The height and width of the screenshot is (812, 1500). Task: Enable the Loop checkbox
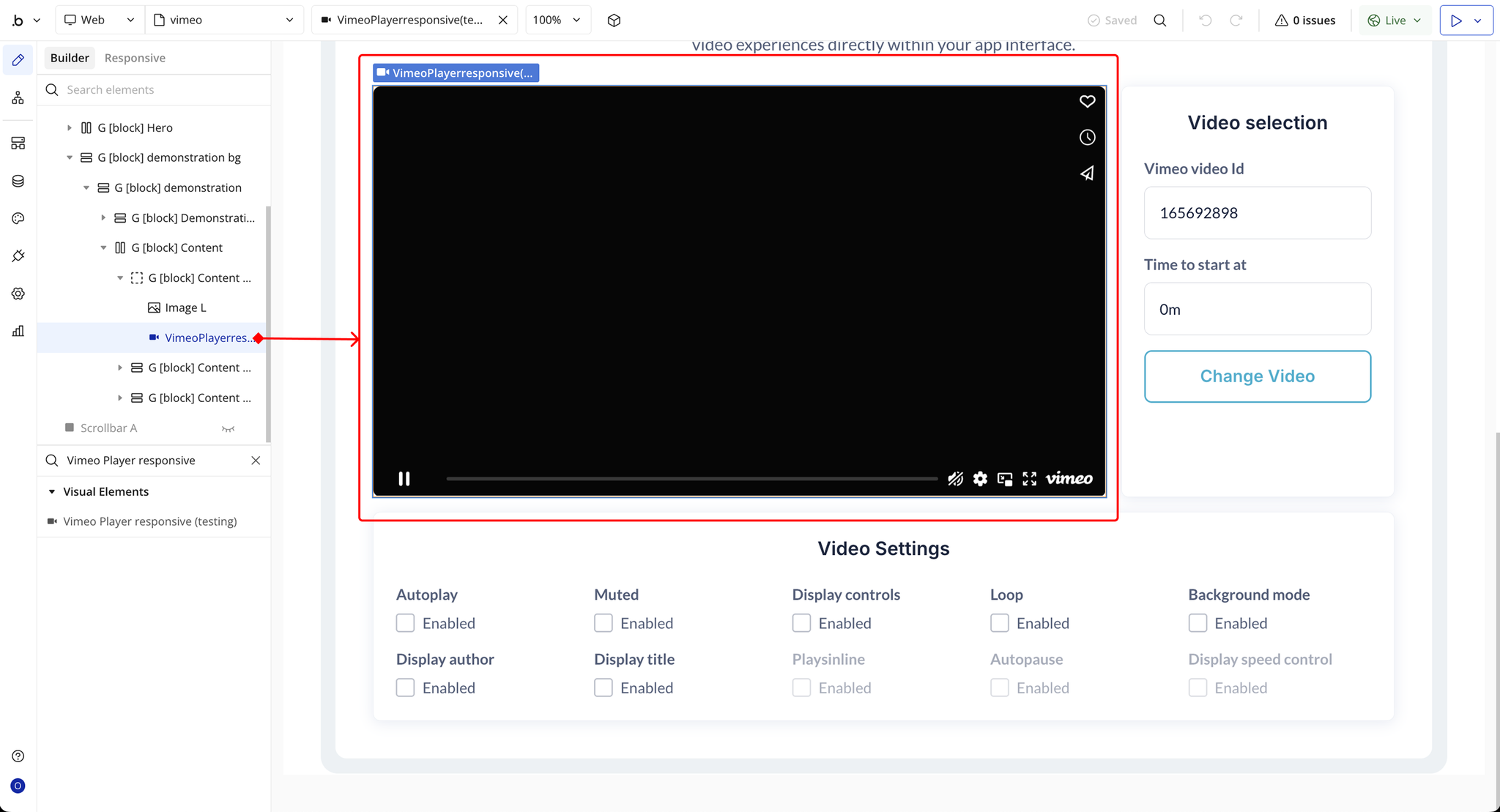pos(999,623)
